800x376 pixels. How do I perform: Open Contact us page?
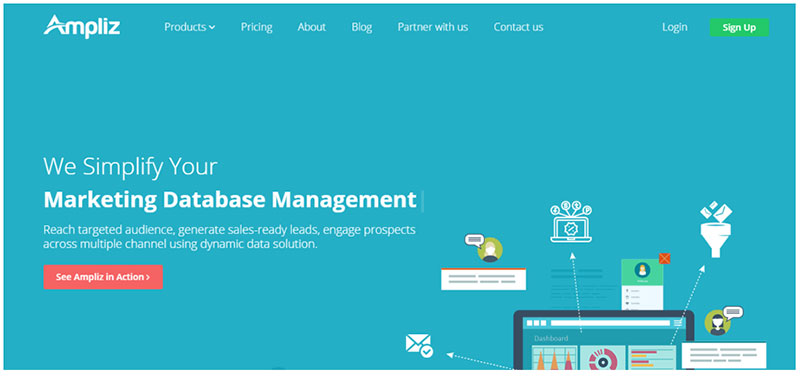point(518,27)
